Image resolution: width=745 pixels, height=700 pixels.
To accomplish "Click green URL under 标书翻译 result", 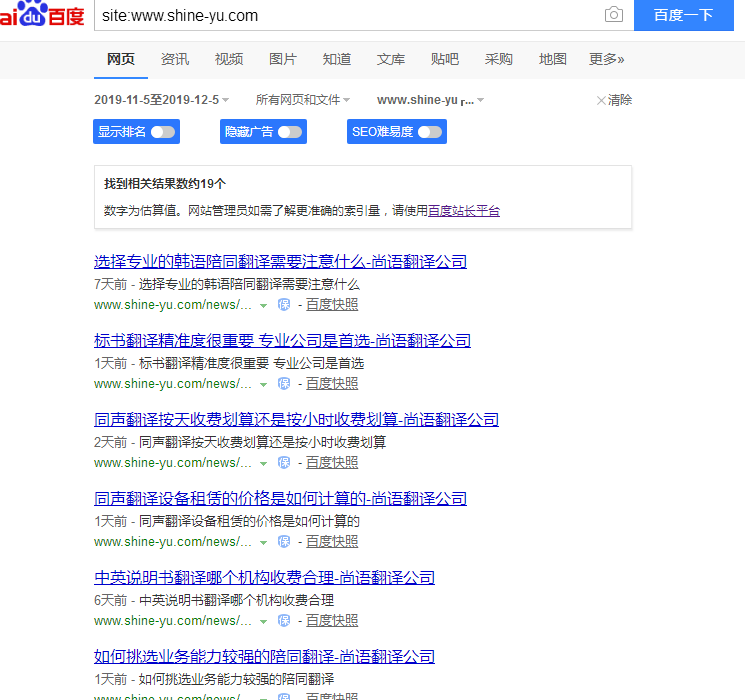I will (173, 384).
